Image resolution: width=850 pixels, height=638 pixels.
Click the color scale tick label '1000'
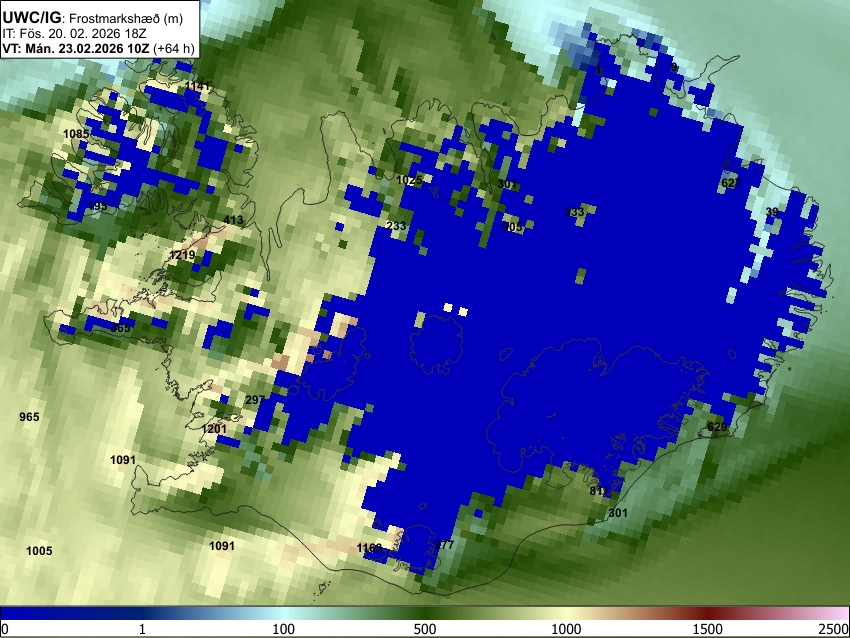tap(566, 629)
